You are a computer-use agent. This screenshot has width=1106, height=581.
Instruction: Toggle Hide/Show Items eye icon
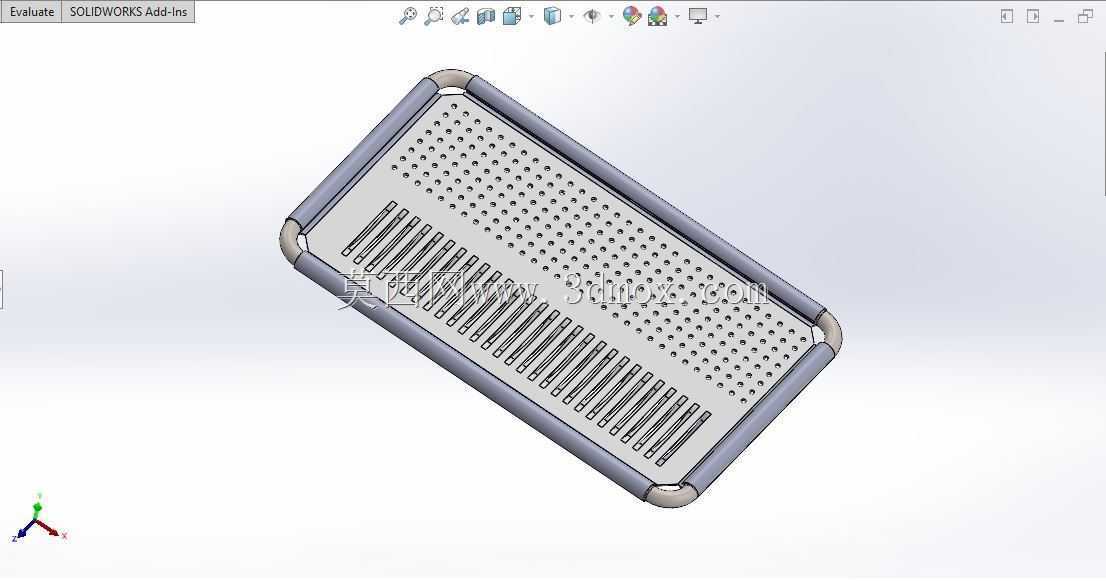pos(592,16)
